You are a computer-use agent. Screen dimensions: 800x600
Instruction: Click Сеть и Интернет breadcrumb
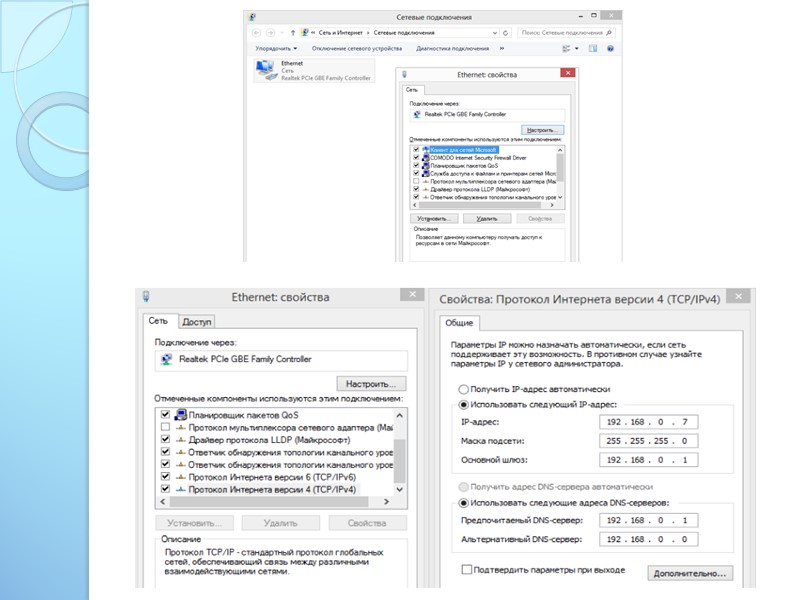340,33
